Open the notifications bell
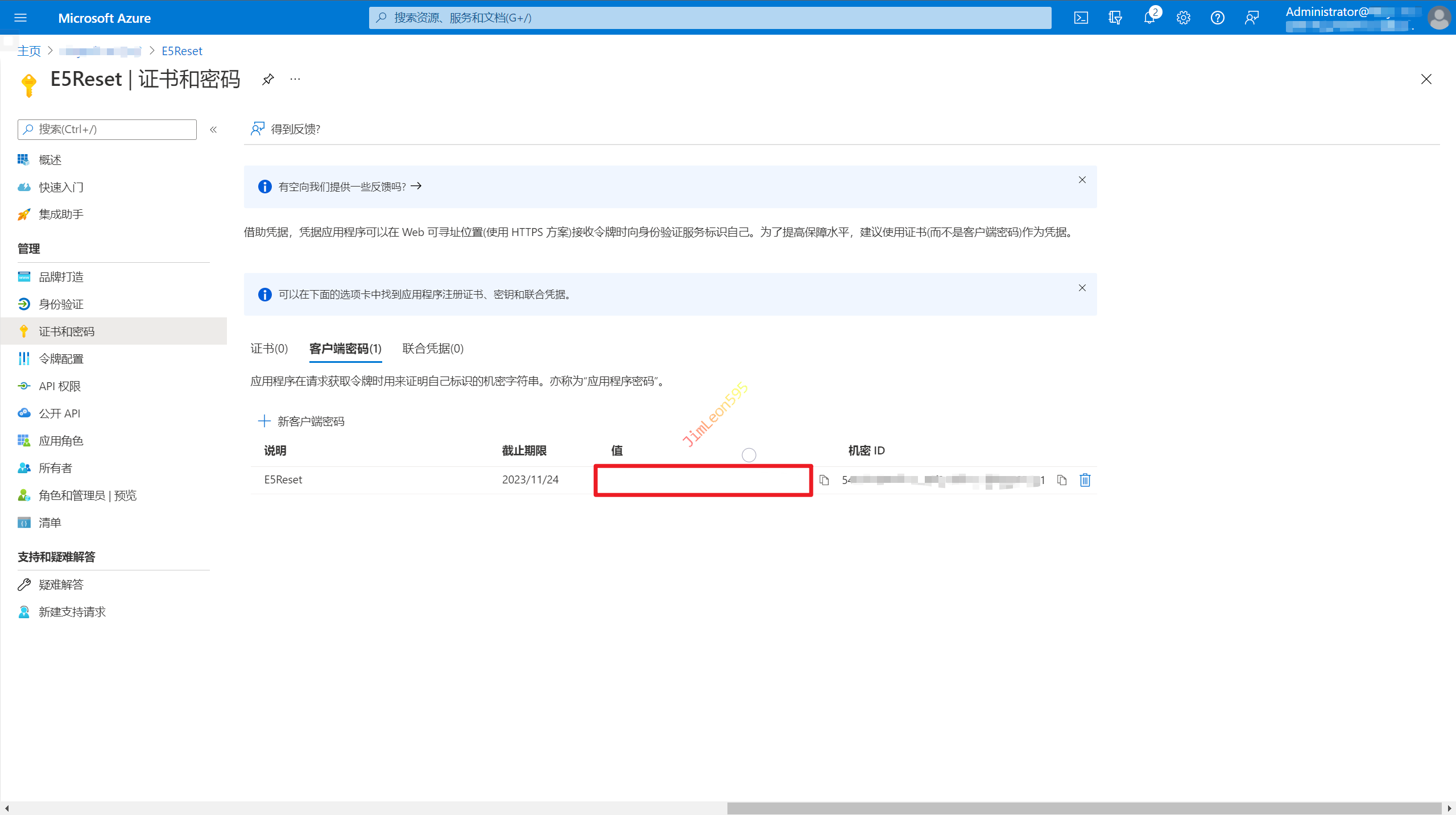1456x815 pixels. coord(1149,18)
